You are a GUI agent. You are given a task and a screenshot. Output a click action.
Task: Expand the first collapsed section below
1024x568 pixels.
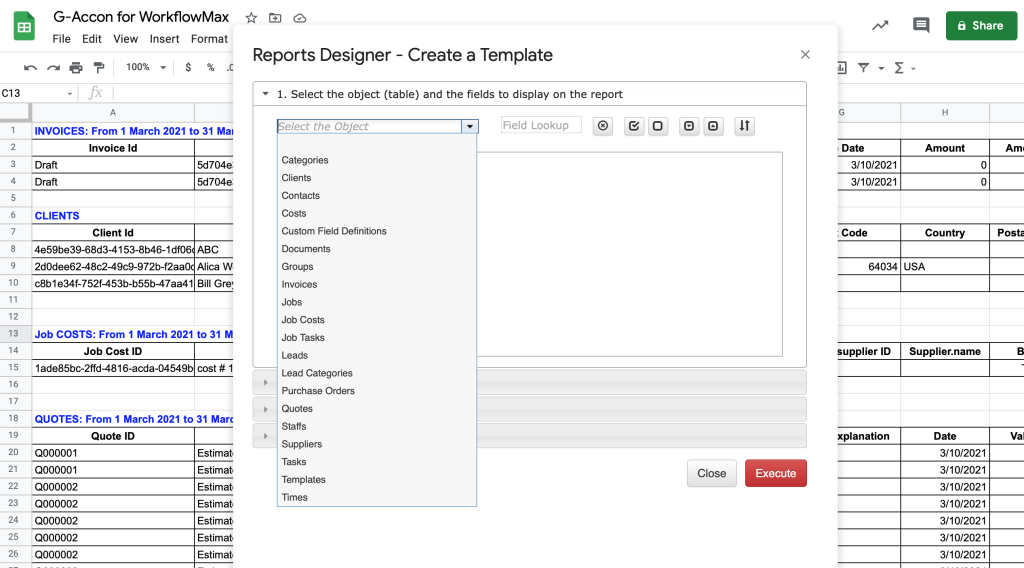[265, 383]
